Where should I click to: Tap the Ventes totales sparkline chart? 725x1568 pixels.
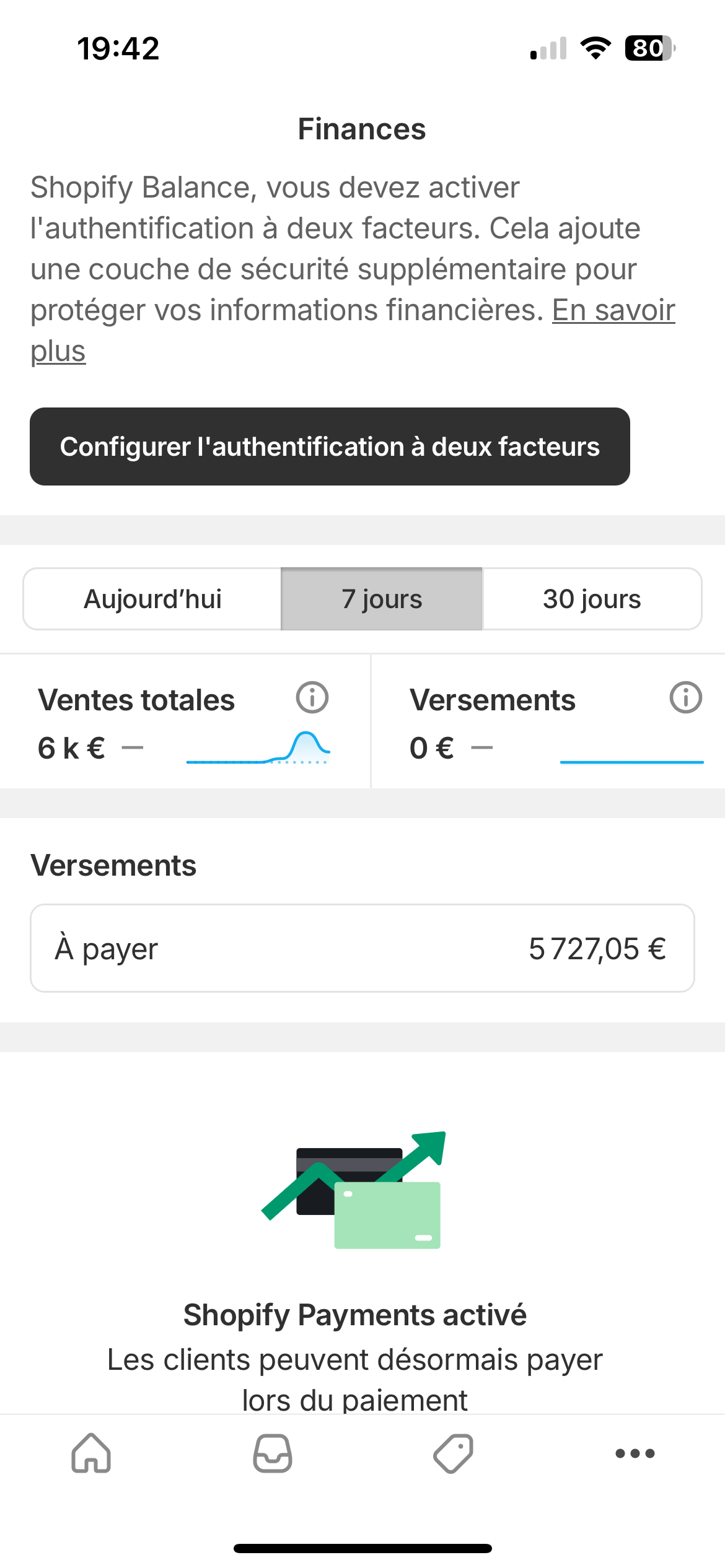tap(258, 748)
